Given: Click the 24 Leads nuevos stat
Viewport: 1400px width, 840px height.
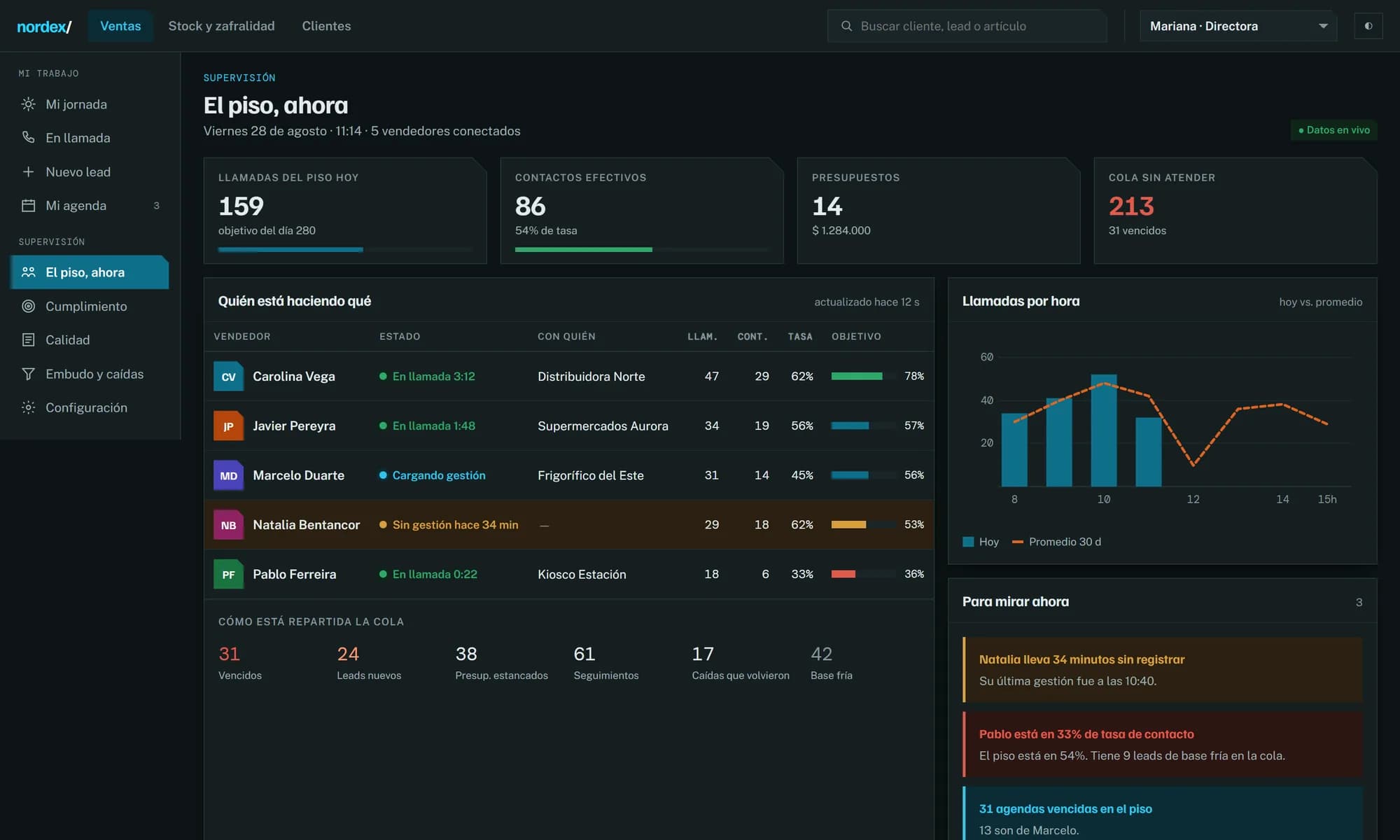Looking at the screenshot, I should point(369,662).
